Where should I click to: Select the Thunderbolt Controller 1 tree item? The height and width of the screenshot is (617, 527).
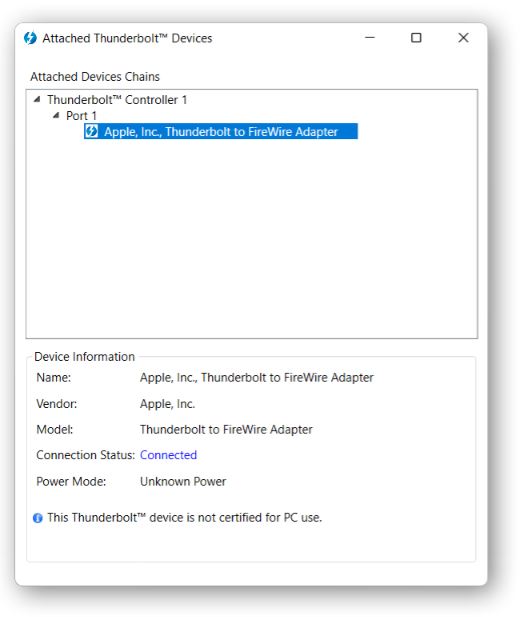pyautogui.click(x=117, y=100)
